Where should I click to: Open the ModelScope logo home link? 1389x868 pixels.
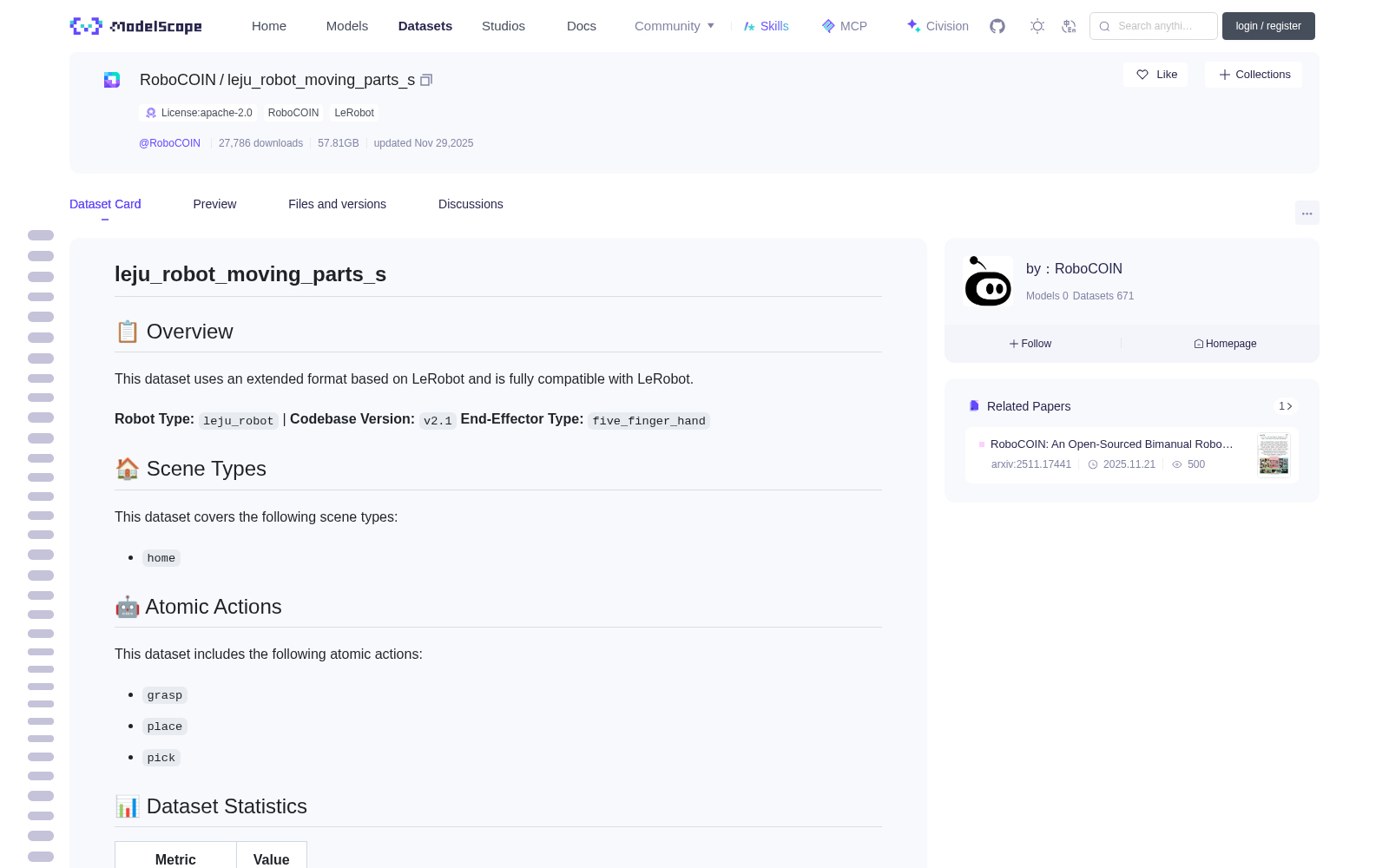point(136,26)
